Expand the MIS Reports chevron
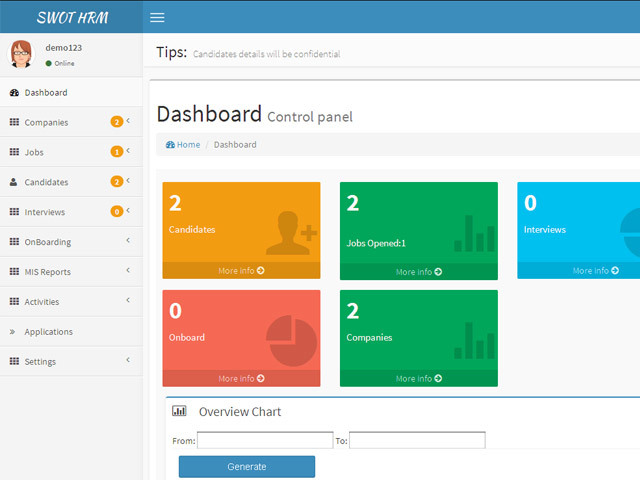640x480 pixels. click(x=128, y=270)
